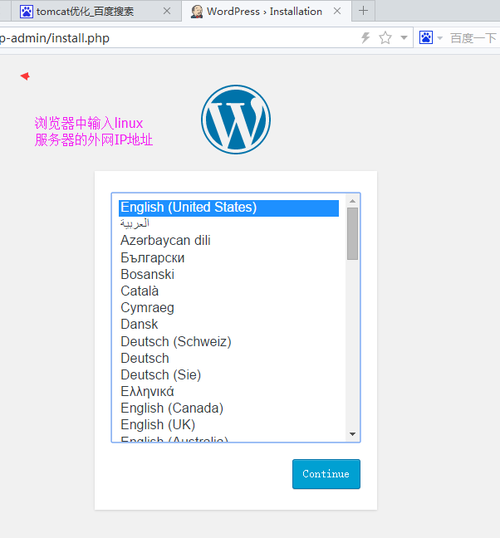Click the Baidu paw search engine icon
The width and height of the screenshot is (500, 538).
(426, 37)
